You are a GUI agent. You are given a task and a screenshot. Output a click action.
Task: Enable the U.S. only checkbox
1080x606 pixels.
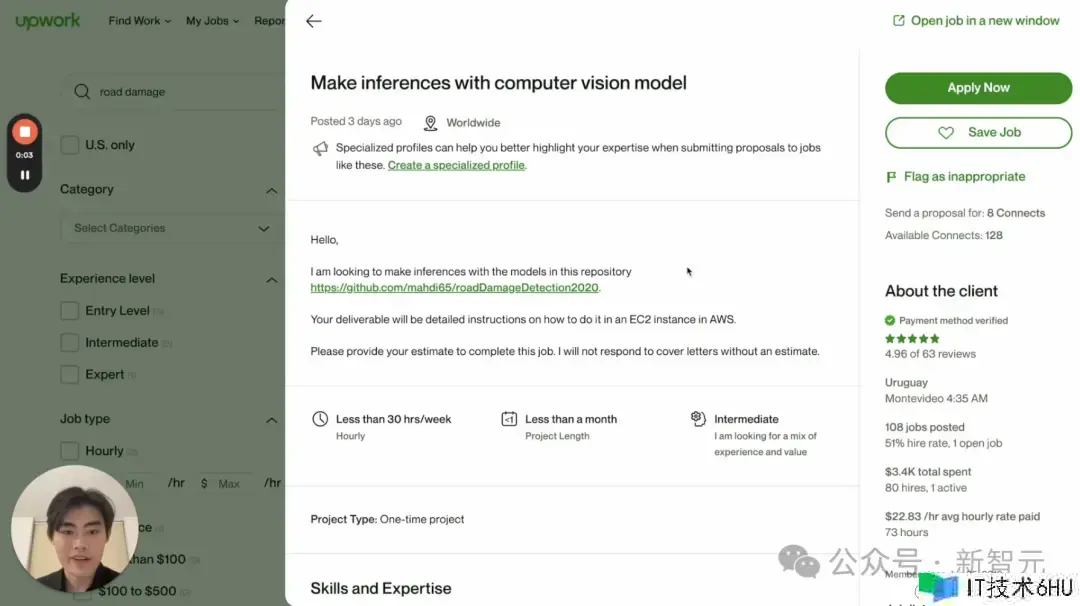tap(70, 145)
